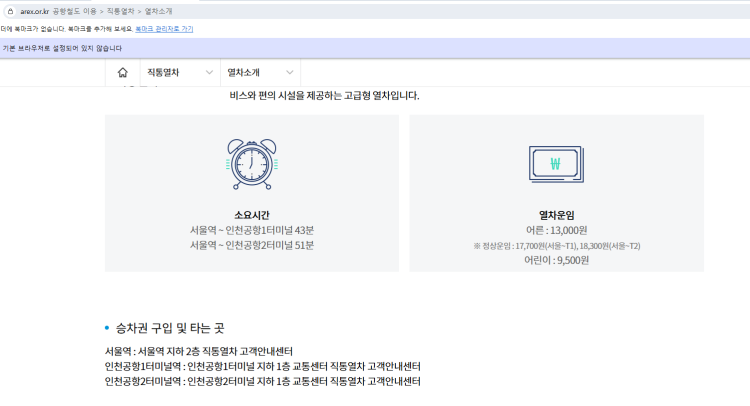The width and height of the screenshot is (750, 406).
Task: Click the 서울역 ~ 인천공항2터미널 51분 text
Action: (252, 245)
